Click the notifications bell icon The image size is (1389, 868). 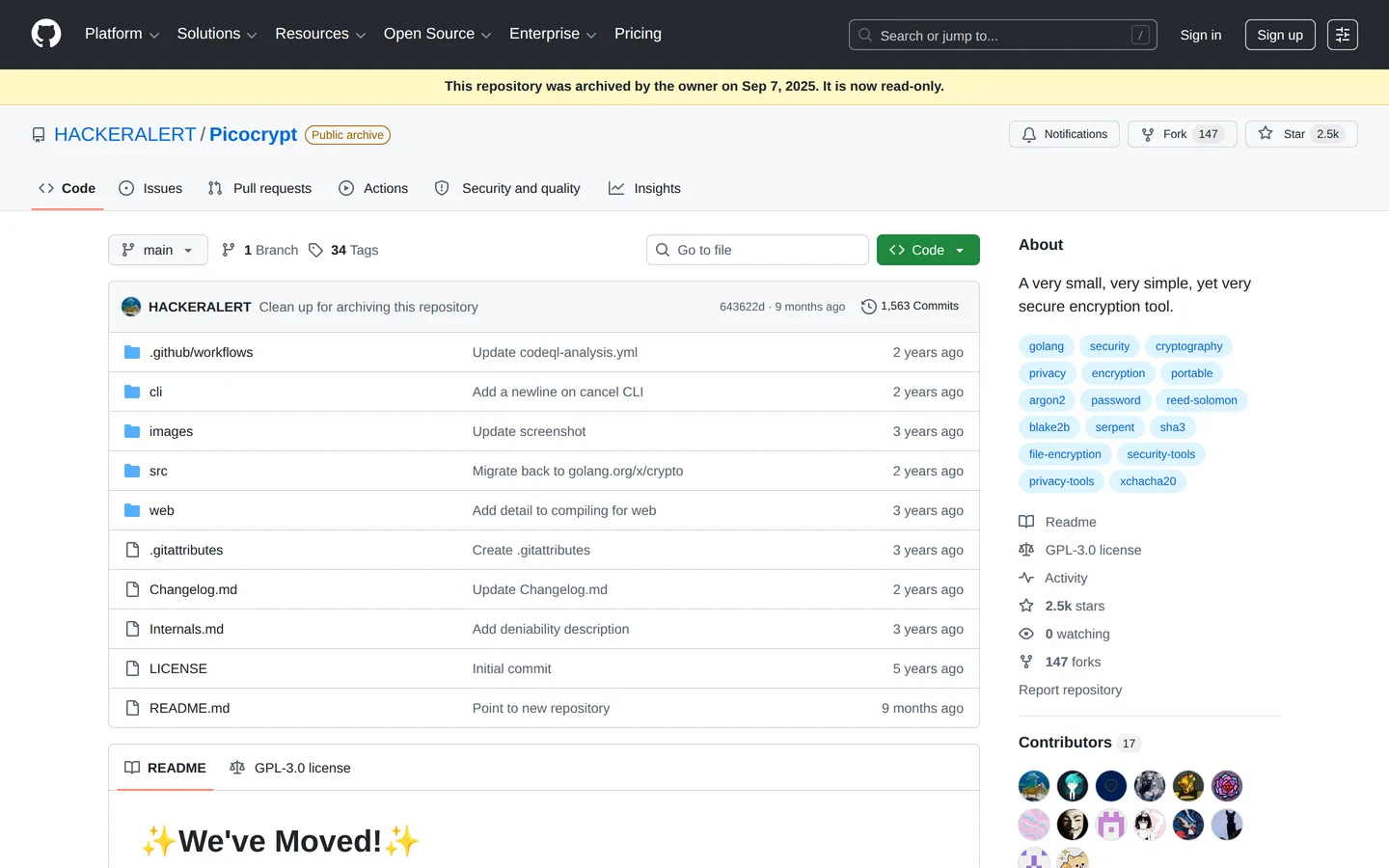(1029, 134)
